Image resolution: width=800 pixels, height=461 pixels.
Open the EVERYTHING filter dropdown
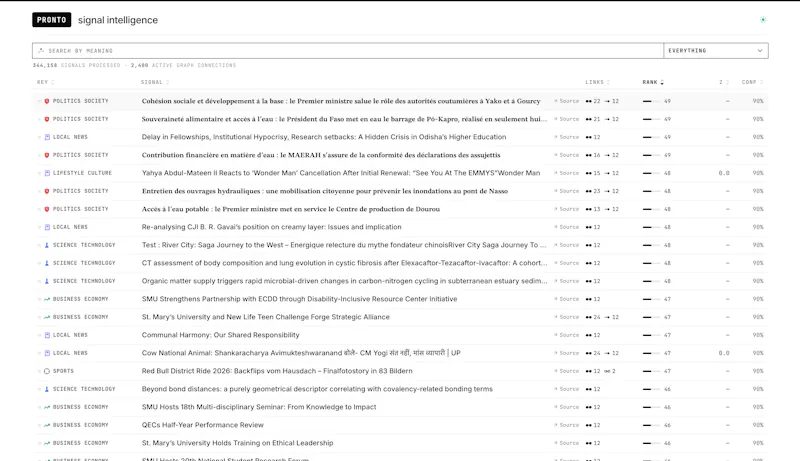[x=716, y=50]
